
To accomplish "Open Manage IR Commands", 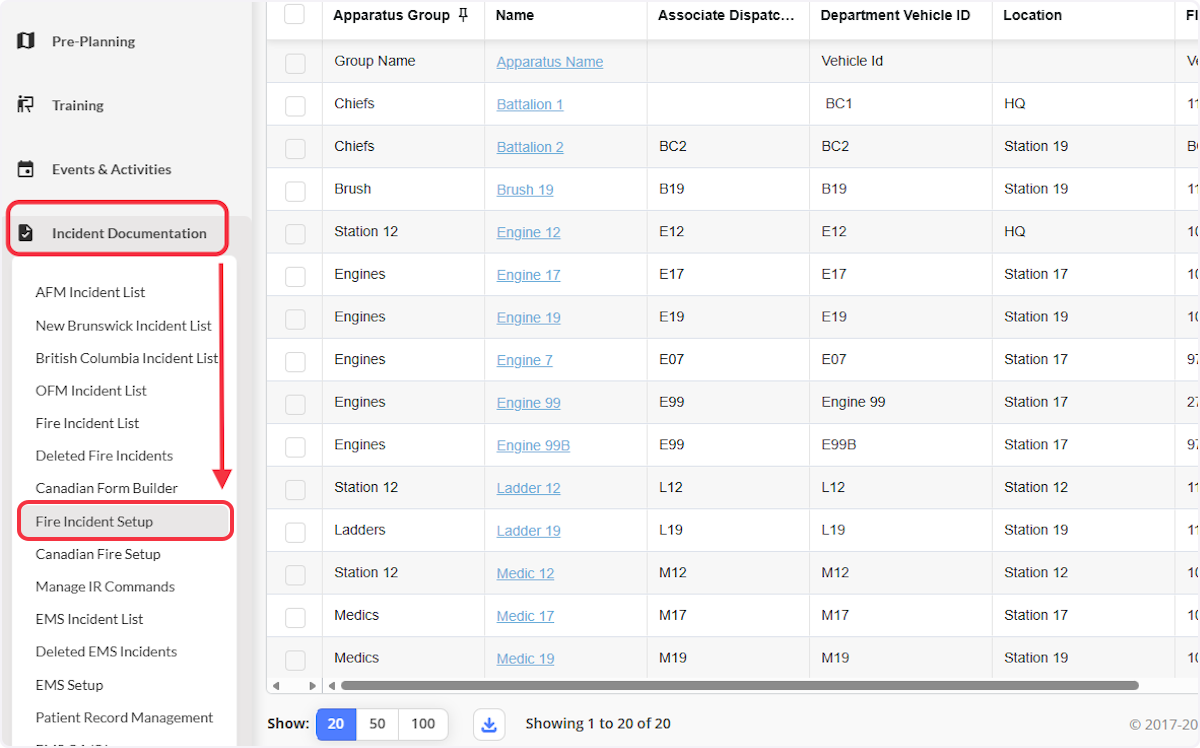I will [x=105, y=586].
